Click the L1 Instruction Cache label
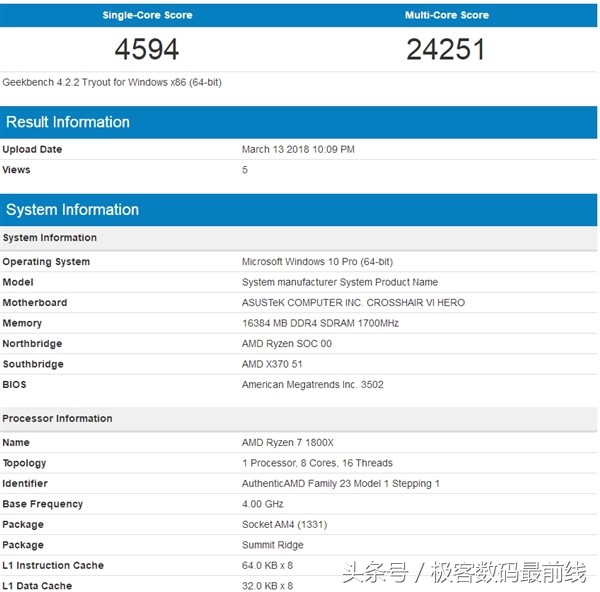600x592 pixels. pyautogui.click(x=53, y=566)
